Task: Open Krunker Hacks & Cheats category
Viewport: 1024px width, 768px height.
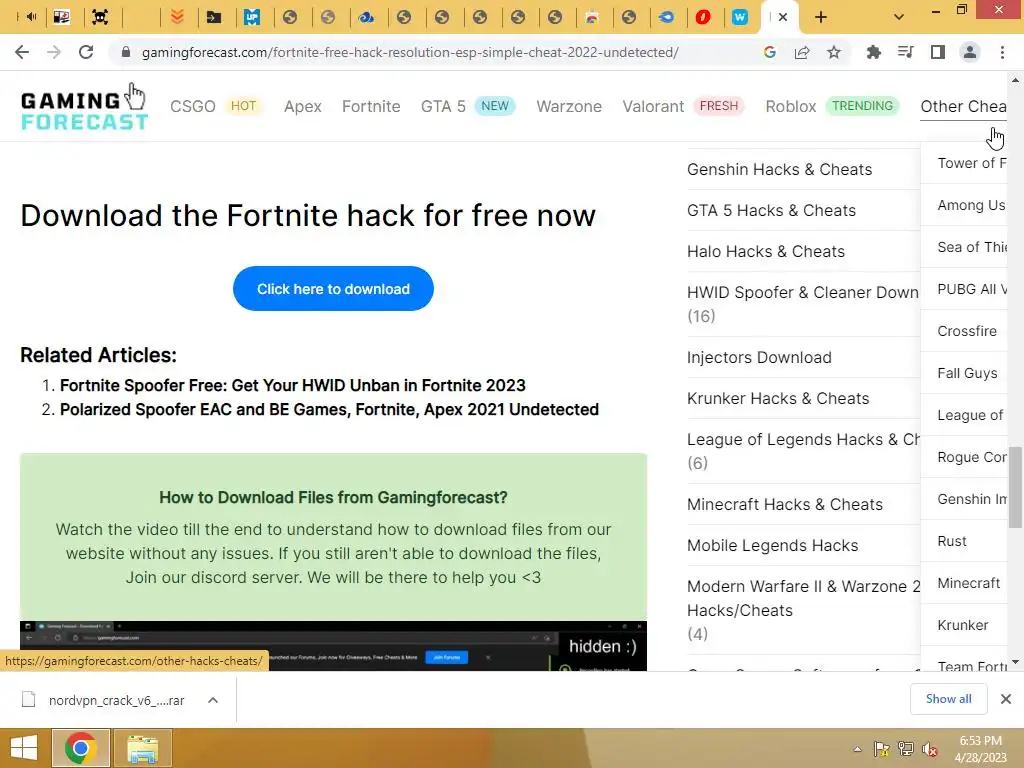Action: 778,398
